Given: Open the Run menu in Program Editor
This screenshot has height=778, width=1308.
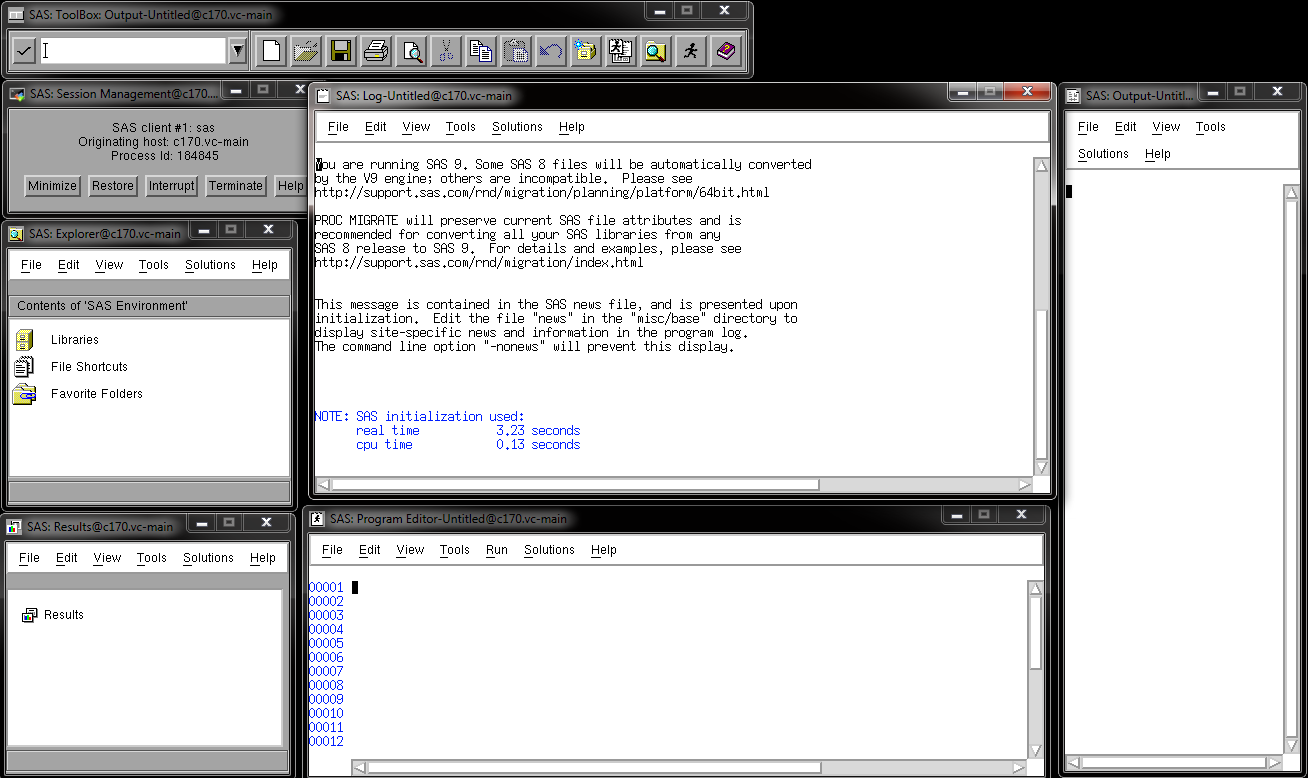Looking at the screenshot, I should 497,550.
